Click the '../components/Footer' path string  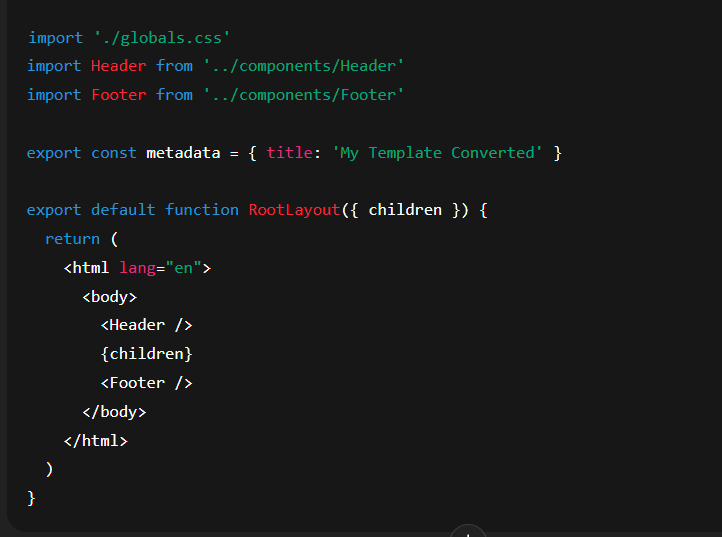(303, 95)
